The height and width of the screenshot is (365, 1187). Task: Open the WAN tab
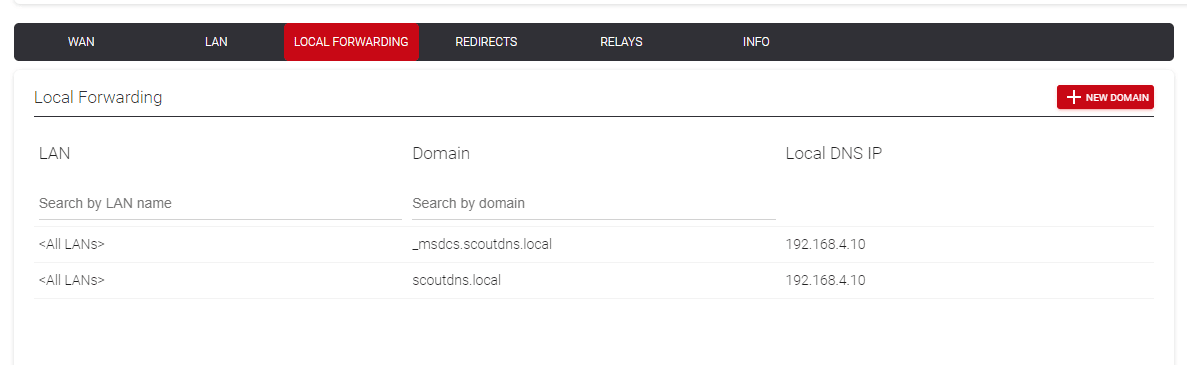[x=81, y=42]
